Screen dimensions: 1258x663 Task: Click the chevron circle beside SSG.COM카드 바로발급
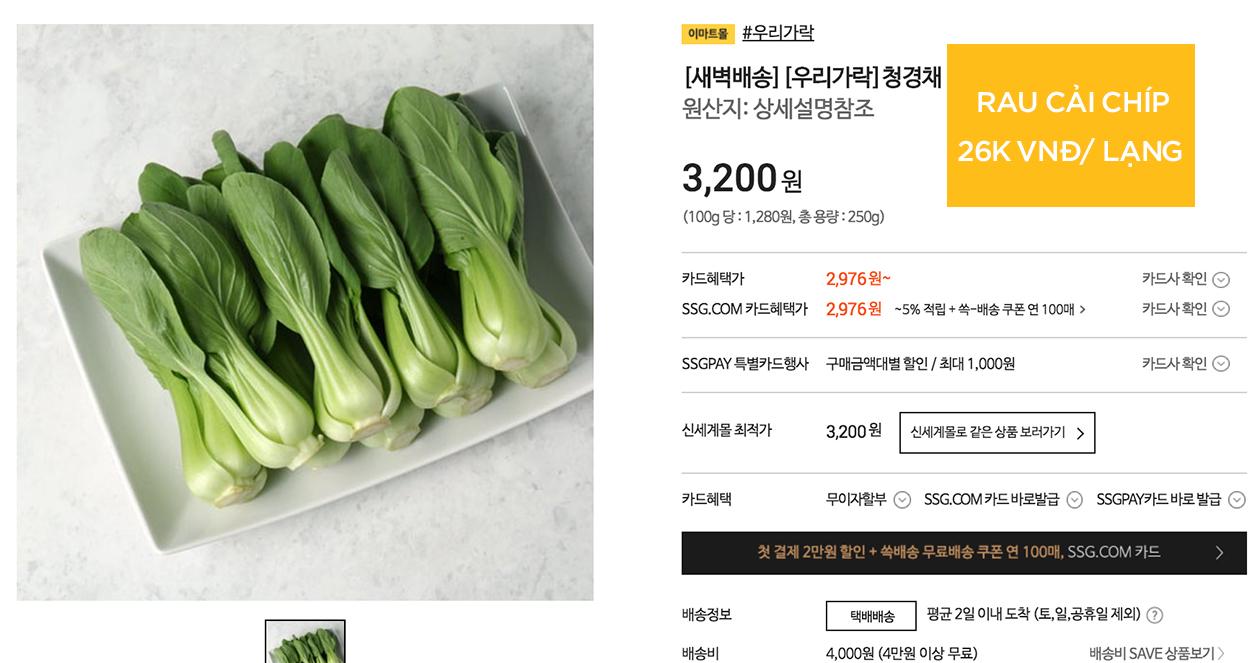[1075, 500]
